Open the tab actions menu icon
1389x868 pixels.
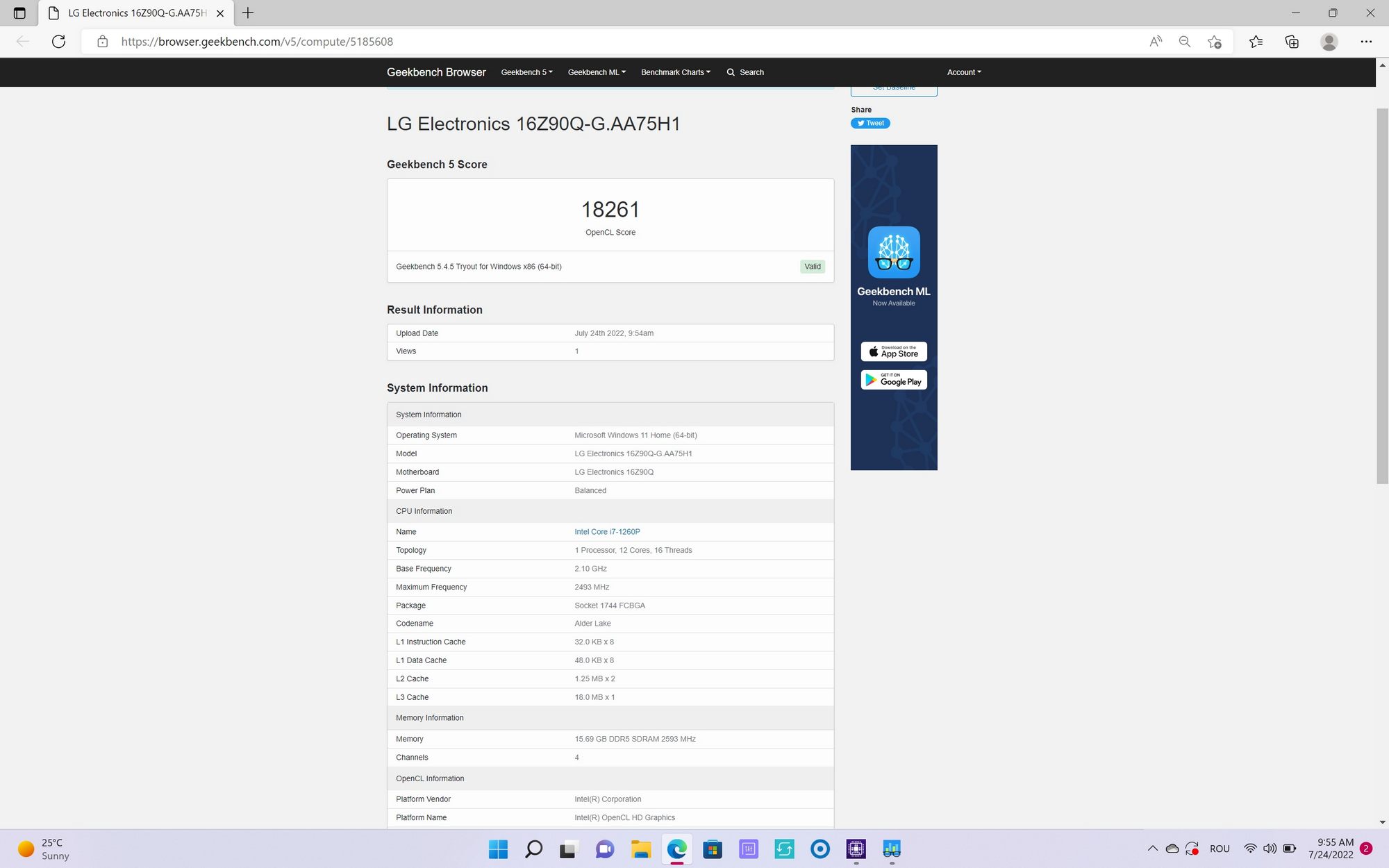click(x=19, y=13)
